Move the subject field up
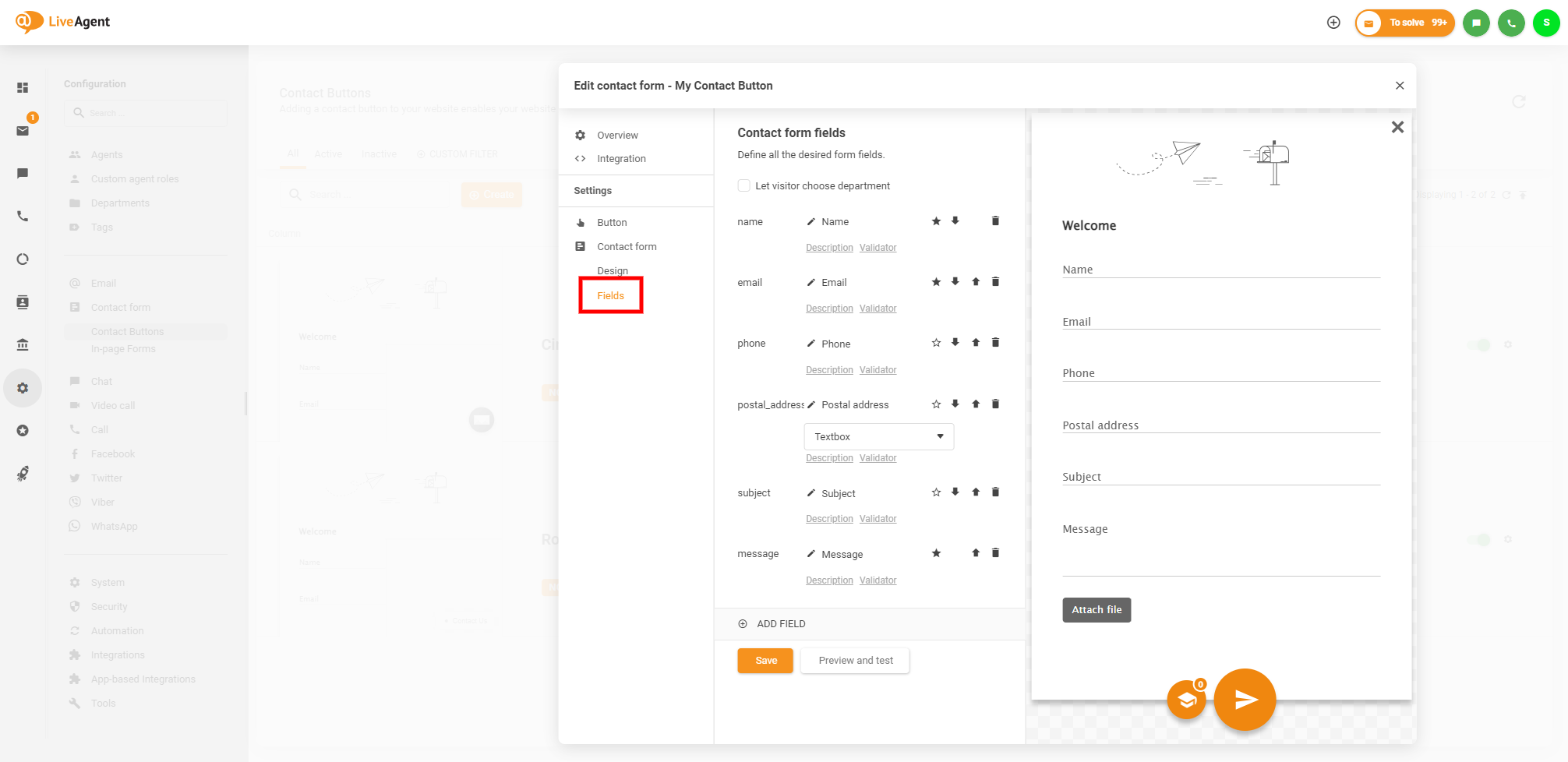The image size is (1568, 762). [976, 492]
